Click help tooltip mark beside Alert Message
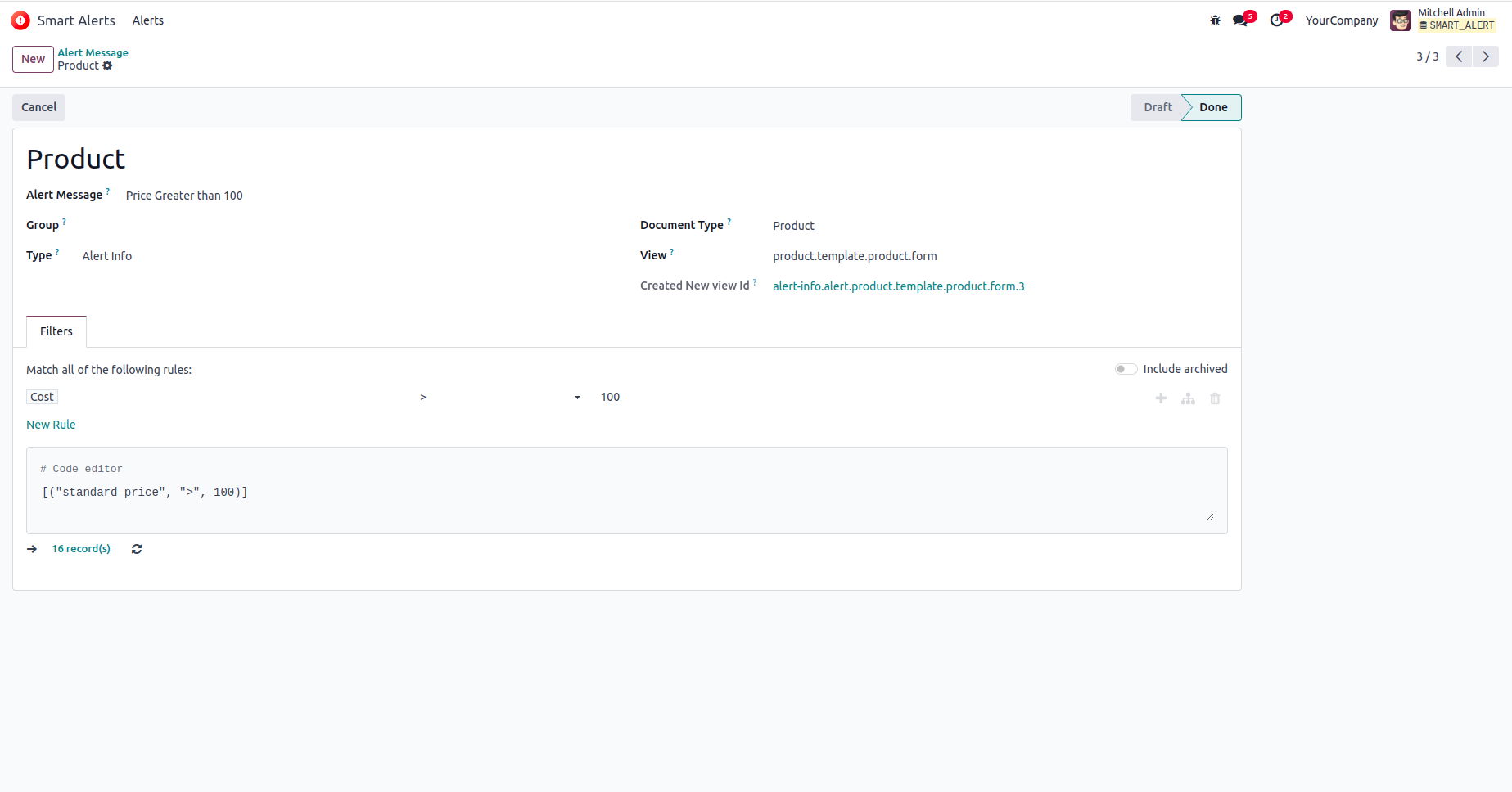 tap(108, 191)
